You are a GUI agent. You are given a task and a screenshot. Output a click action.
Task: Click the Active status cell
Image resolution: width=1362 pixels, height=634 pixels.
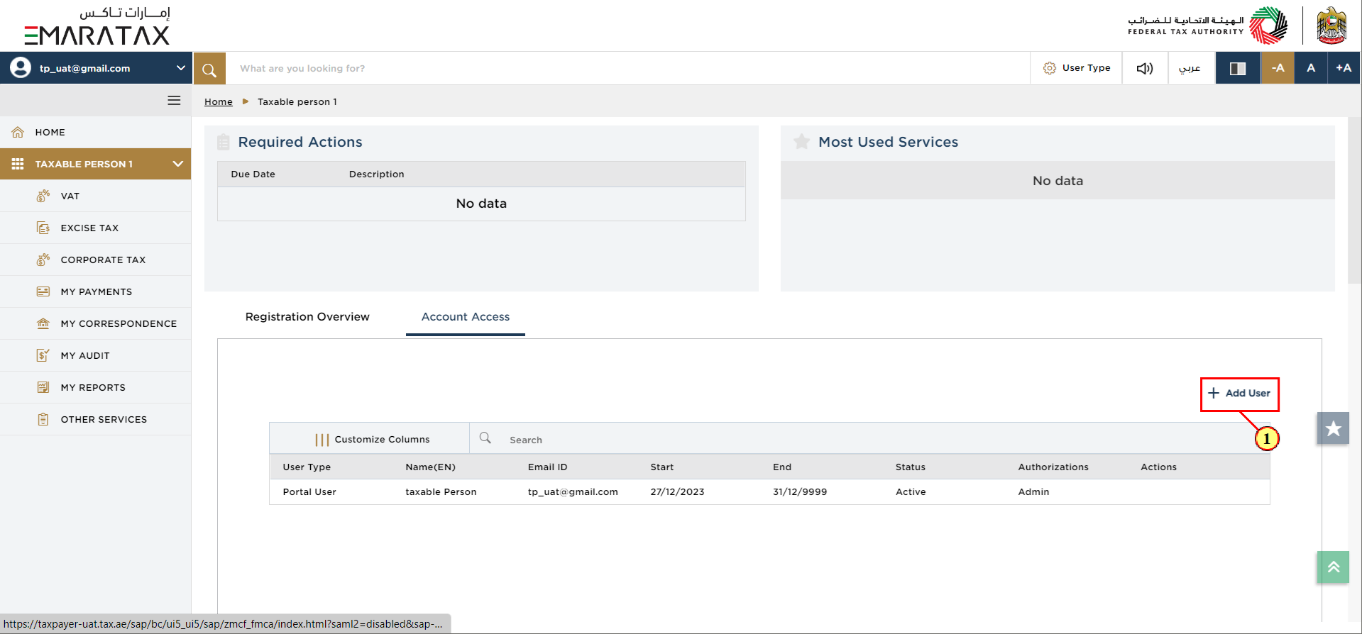click(911, 492)
